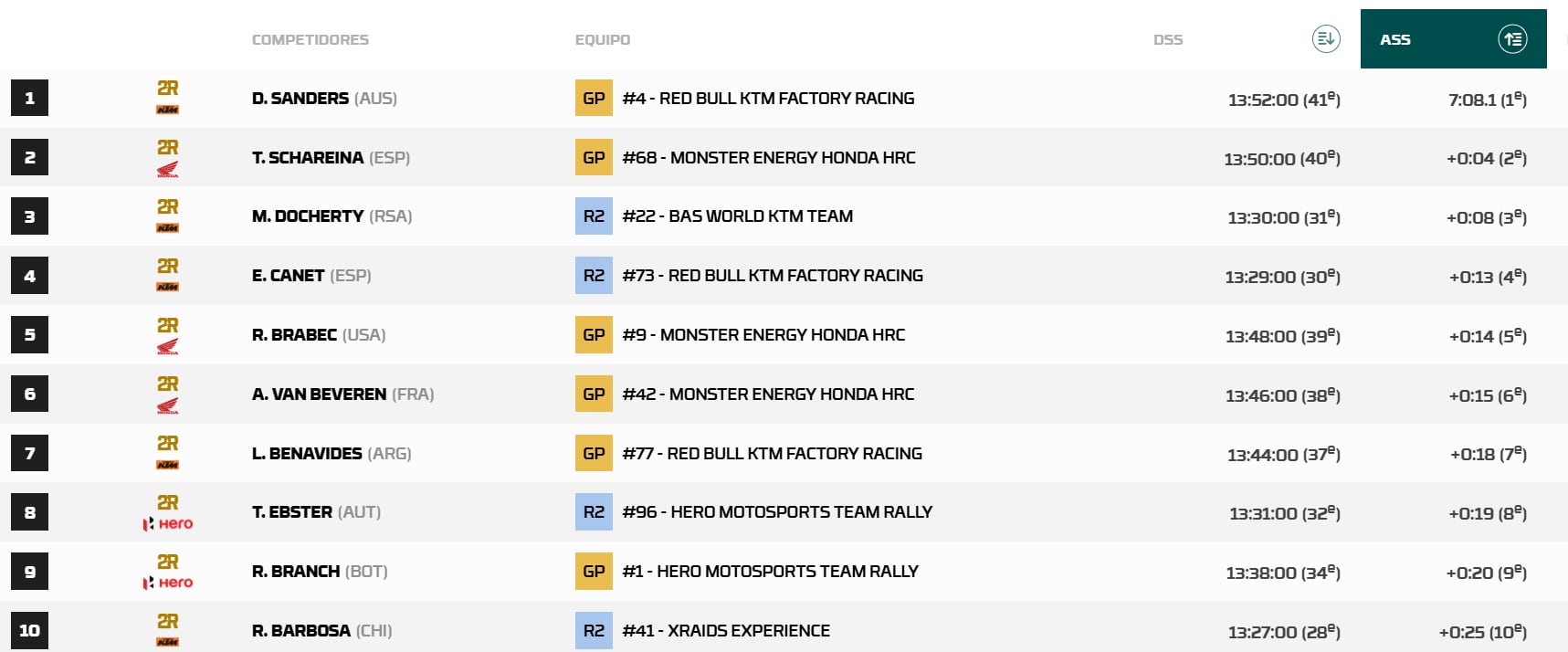Click position number 5 badge

[29, 335]
